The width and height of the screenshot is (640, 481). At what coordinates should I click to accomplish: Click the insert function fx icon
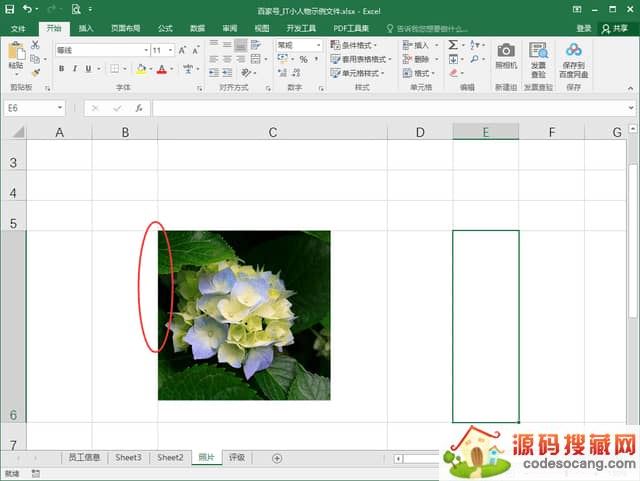[138, 108]
